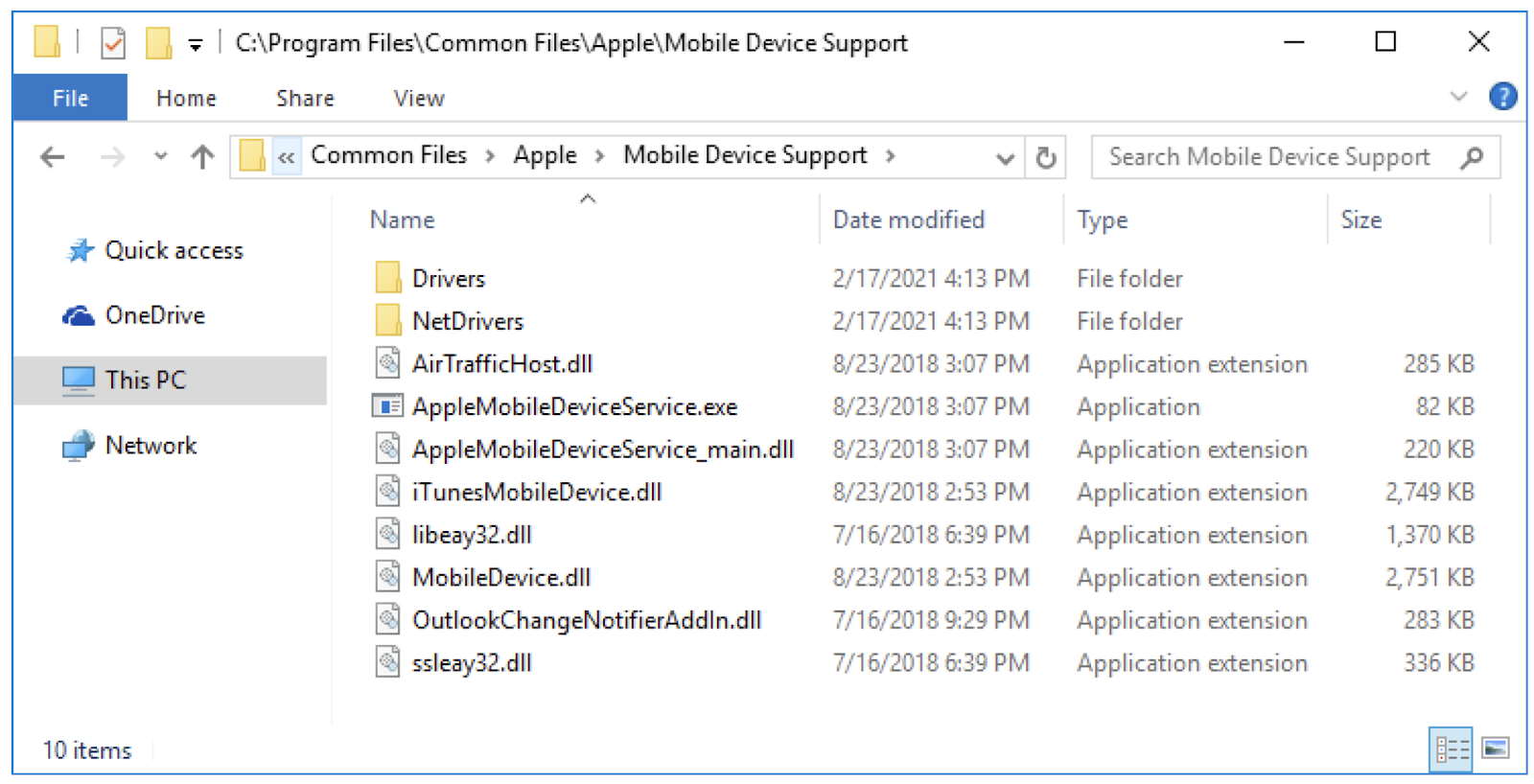Sort files by the Size column
Viewport: 1534px width, 784px height.
tap(1361, 219)
